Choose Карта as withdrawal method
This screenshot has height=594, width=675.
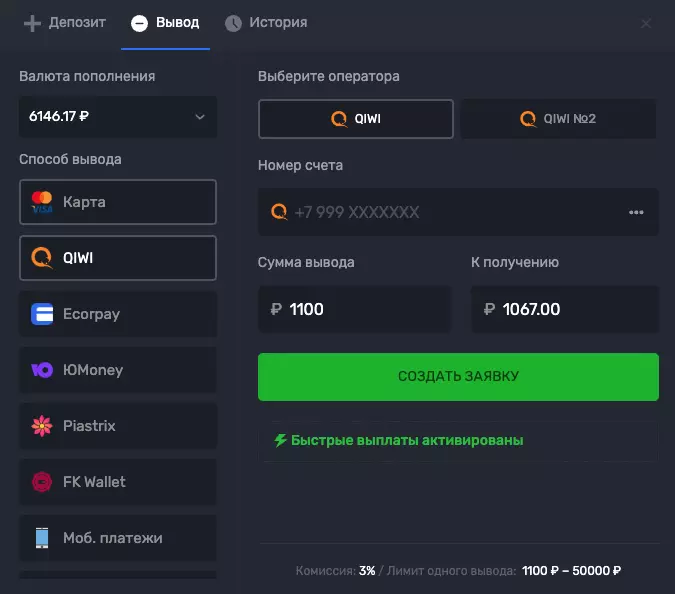point(118,202)
